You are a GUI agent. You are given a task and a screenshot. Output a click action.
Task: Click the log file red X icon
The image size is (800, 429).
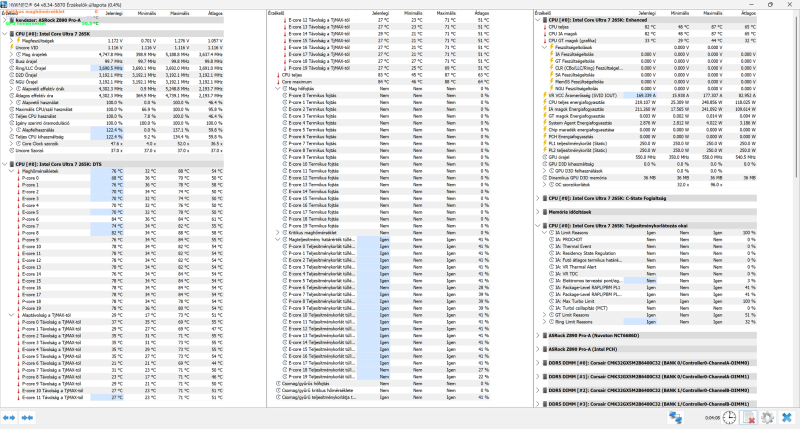pyautogui.click(x=748, y=418)
